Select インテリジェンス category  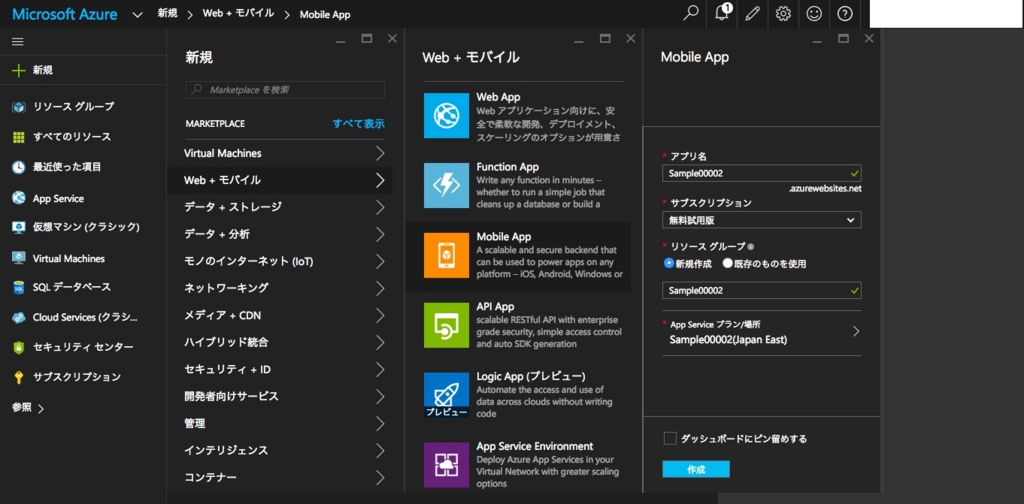[280, 450]
